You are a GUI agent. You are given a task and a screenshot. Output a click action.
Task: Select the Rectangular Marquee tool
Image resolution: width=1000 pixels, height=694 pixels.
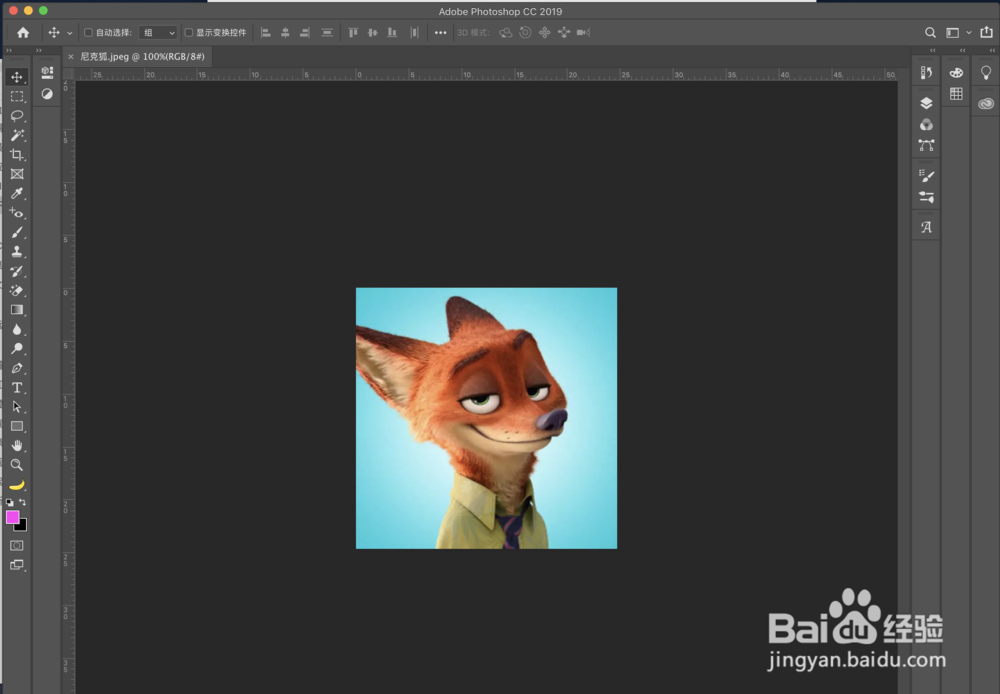[x=17, y=97]
